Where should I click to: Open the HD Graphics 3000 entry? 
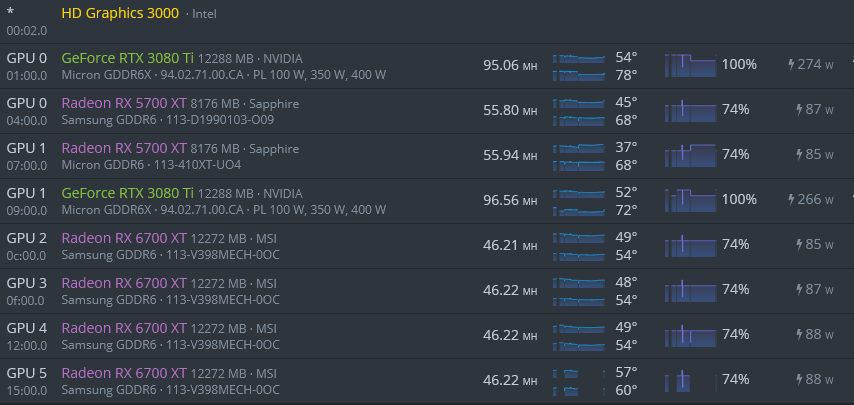120,14
